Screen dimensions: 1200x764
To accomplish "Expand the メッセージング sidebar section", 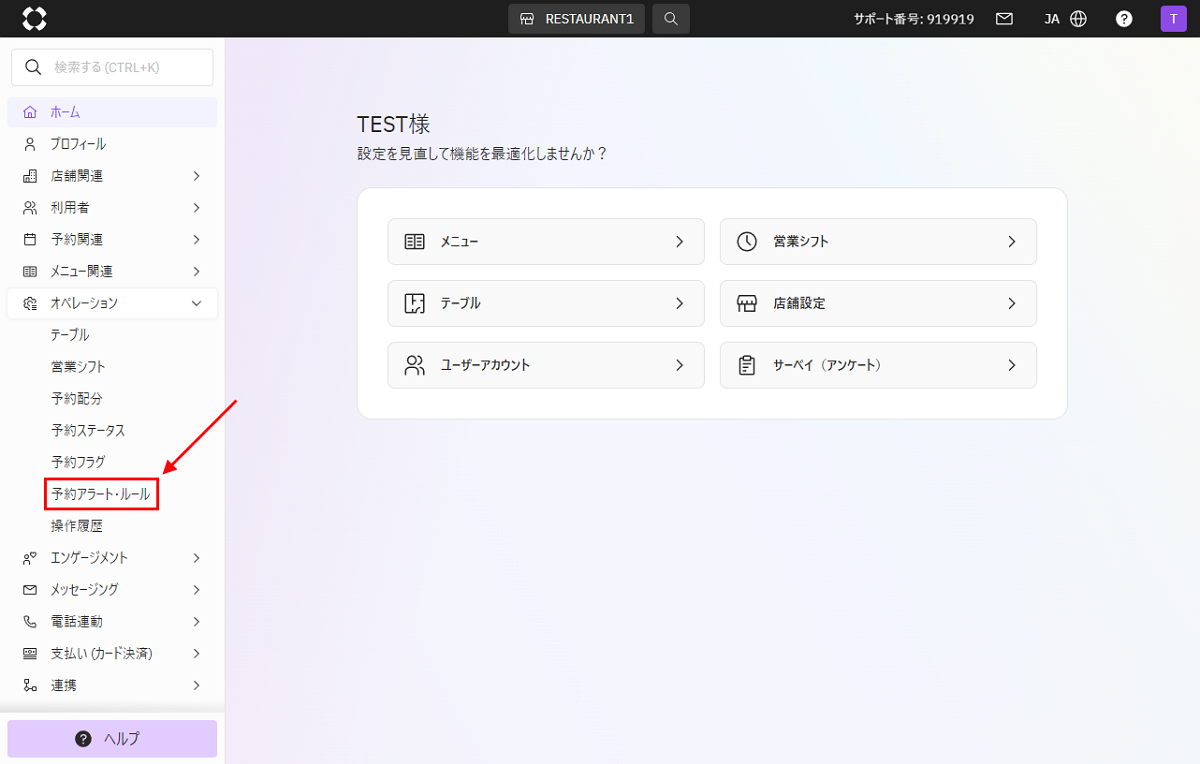I will (x=112, y=590).
